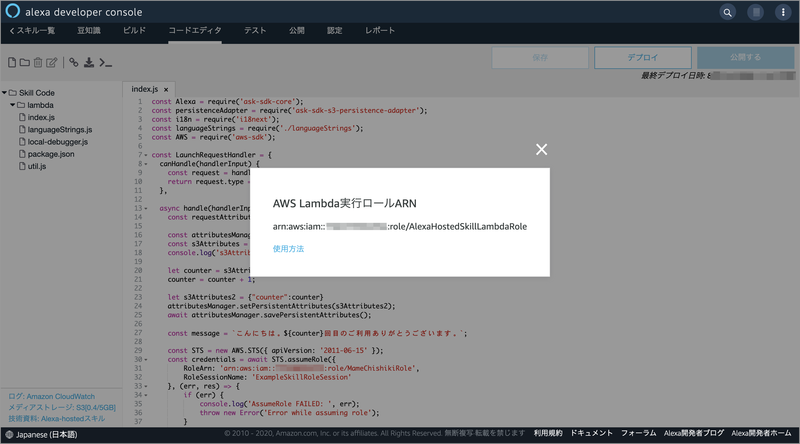Open util.js in the file tree
The height and width of the screenshot is (444, 800).
click(37, 166)
